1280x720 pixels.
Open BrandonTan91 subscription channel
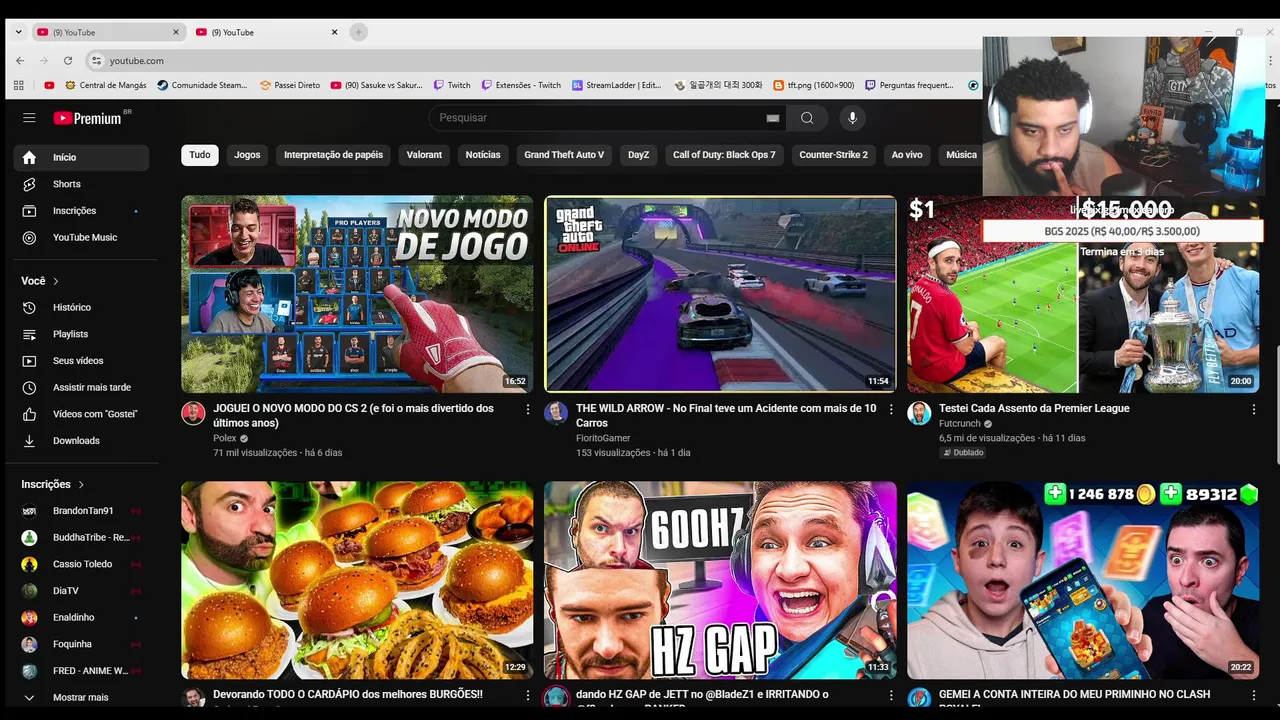pos(81,511)
